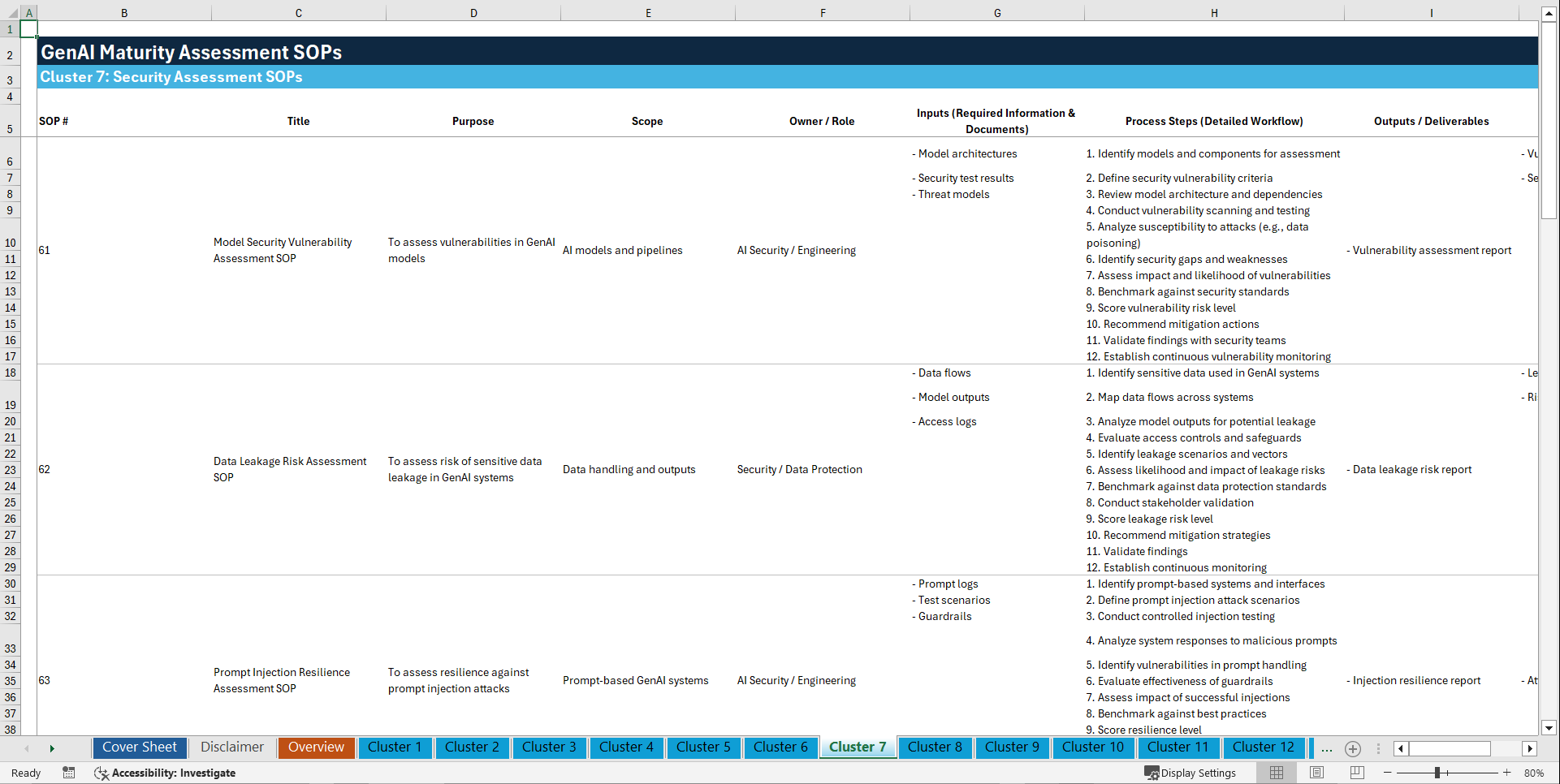
Task: Go to the Cover Sheet tab
Action: coord(139,747)
